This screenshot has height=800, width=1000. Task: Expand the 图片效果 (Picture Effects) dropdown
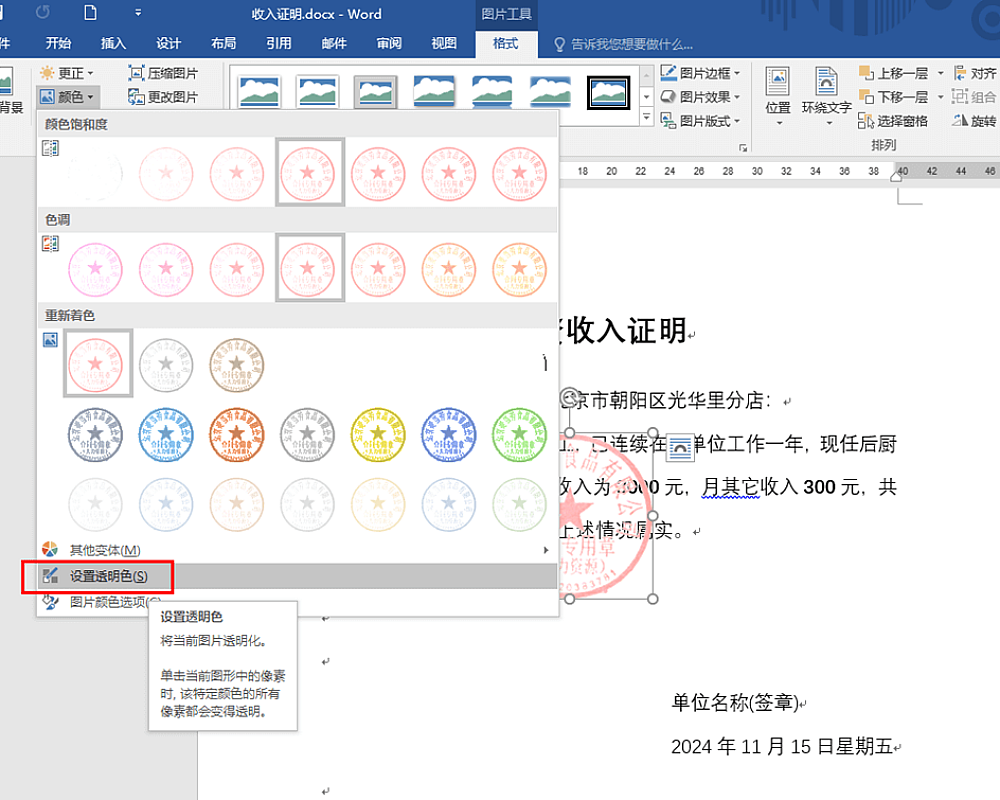[x=701, y=97]
